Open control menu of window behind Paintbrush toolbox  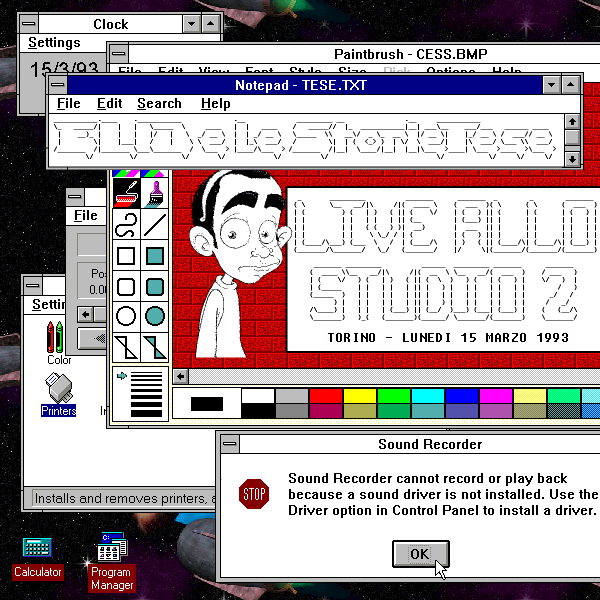(x=75, y=197)
